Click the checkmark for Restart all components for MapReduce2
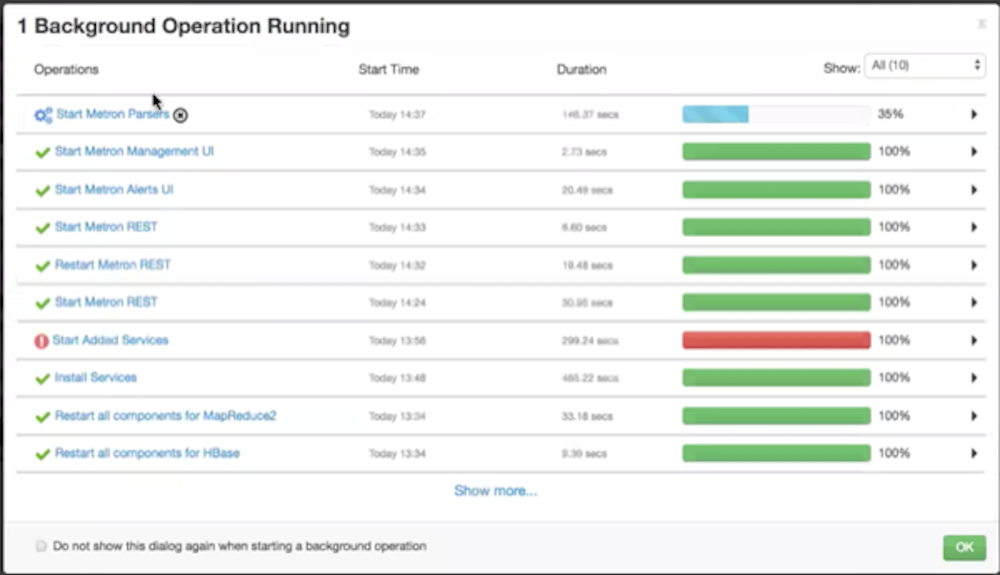Viewport: 1000px width, 575px height. [43, 417]
